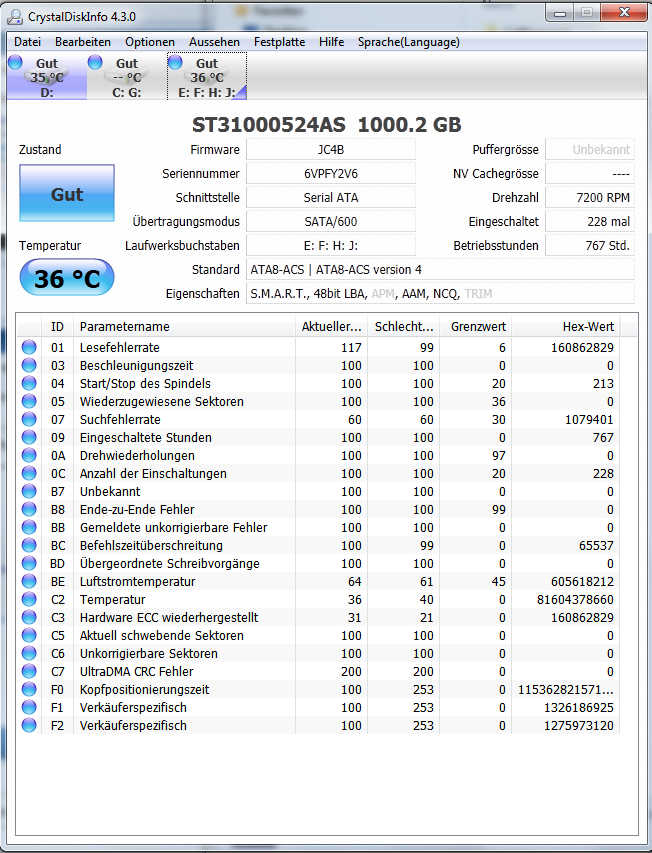This screenshot has height=853, width=652.
Task: Click status orb for Drehwiederholungen row
Action: pos(29,455)
